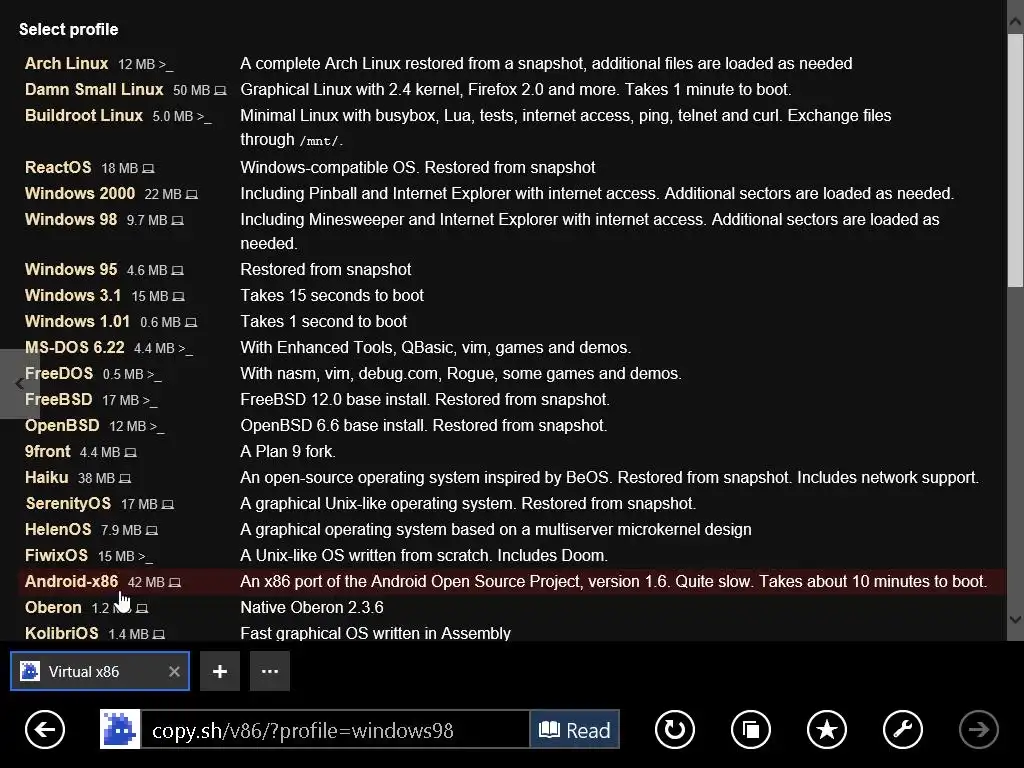The image size is (1024, 768).
Task: Add page to favorites with star icon
Action: tap(827, 729)
